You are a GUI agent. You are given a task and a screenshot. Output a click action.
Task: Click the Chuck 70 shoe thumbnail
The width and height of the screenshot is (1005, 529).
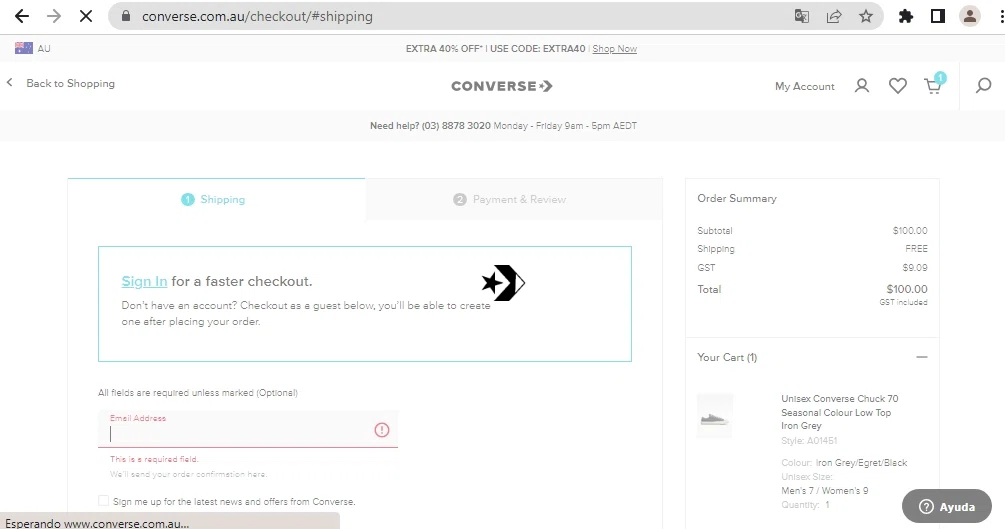714,416
